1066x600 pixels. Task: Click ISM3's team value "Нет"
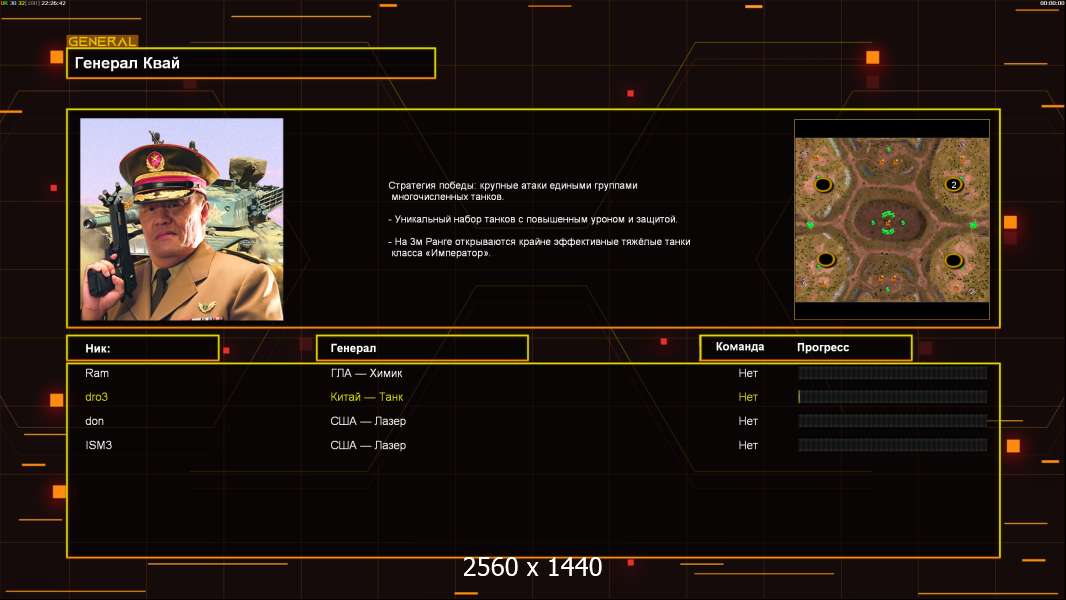click(748, 445)
